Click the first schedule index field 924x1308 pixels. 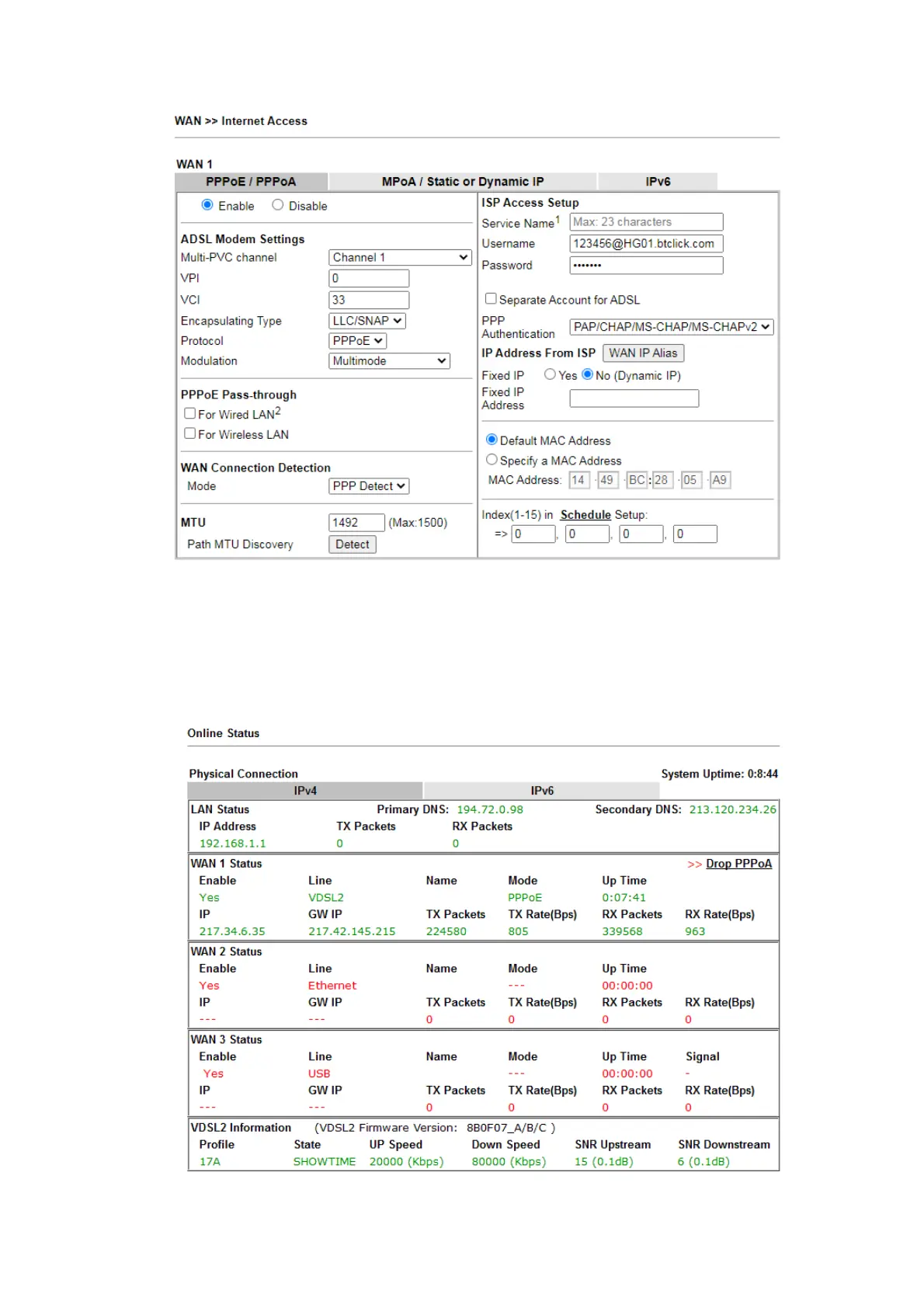coord(533,534)
